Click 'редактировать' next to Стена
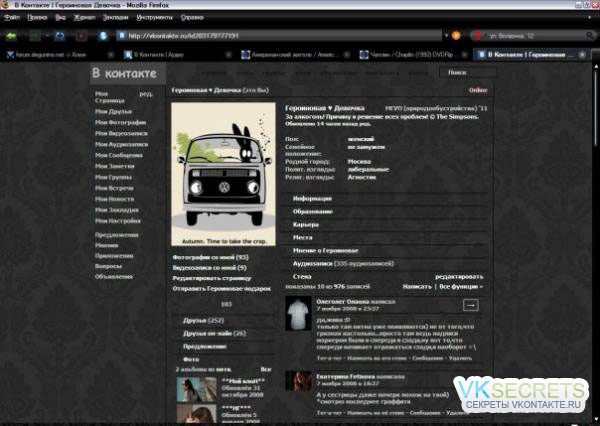The image size is (600, 426). coord(459,276)
